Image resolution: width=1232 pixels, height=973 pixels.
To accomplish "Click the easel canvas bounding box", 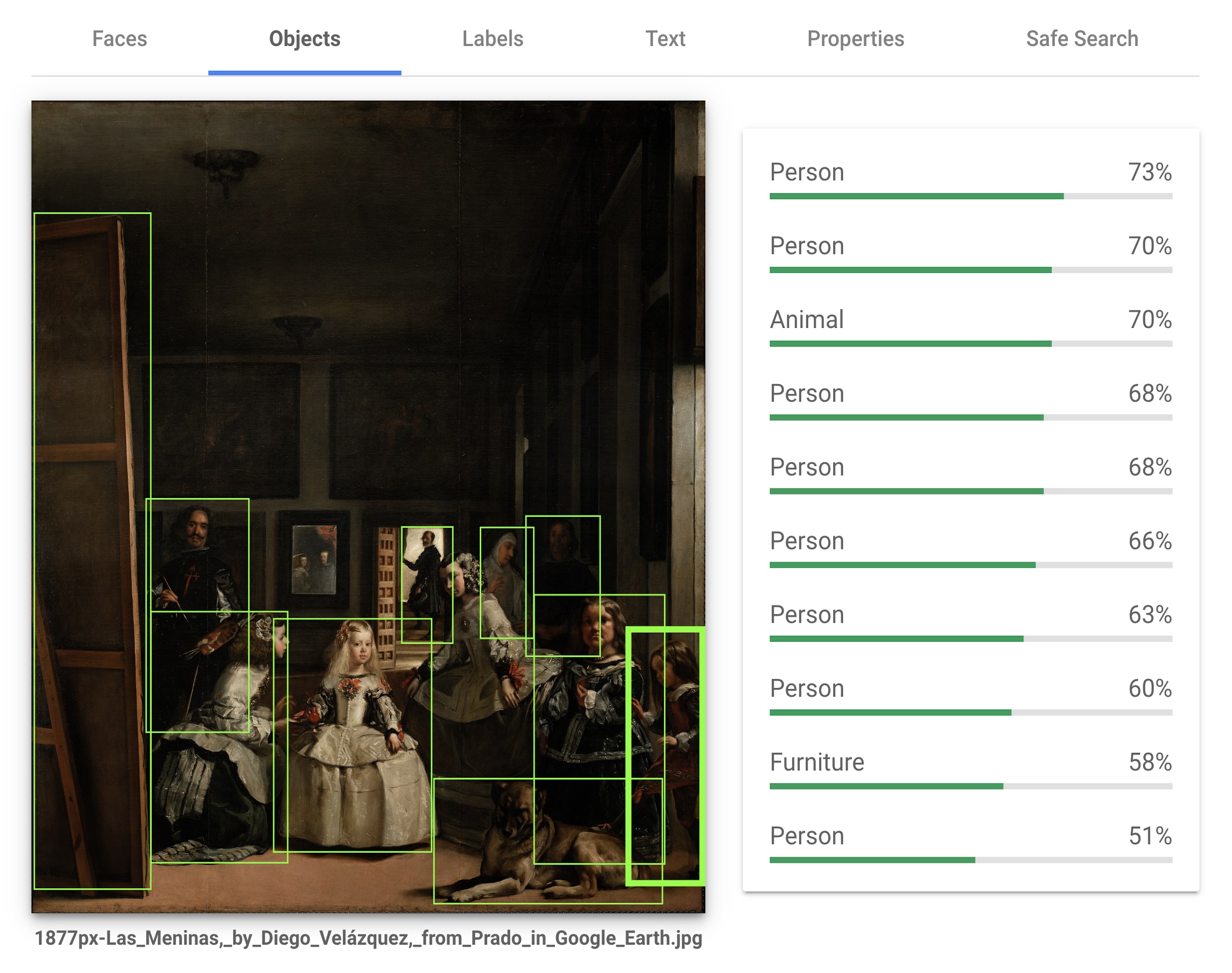I will tap(92, 550).
